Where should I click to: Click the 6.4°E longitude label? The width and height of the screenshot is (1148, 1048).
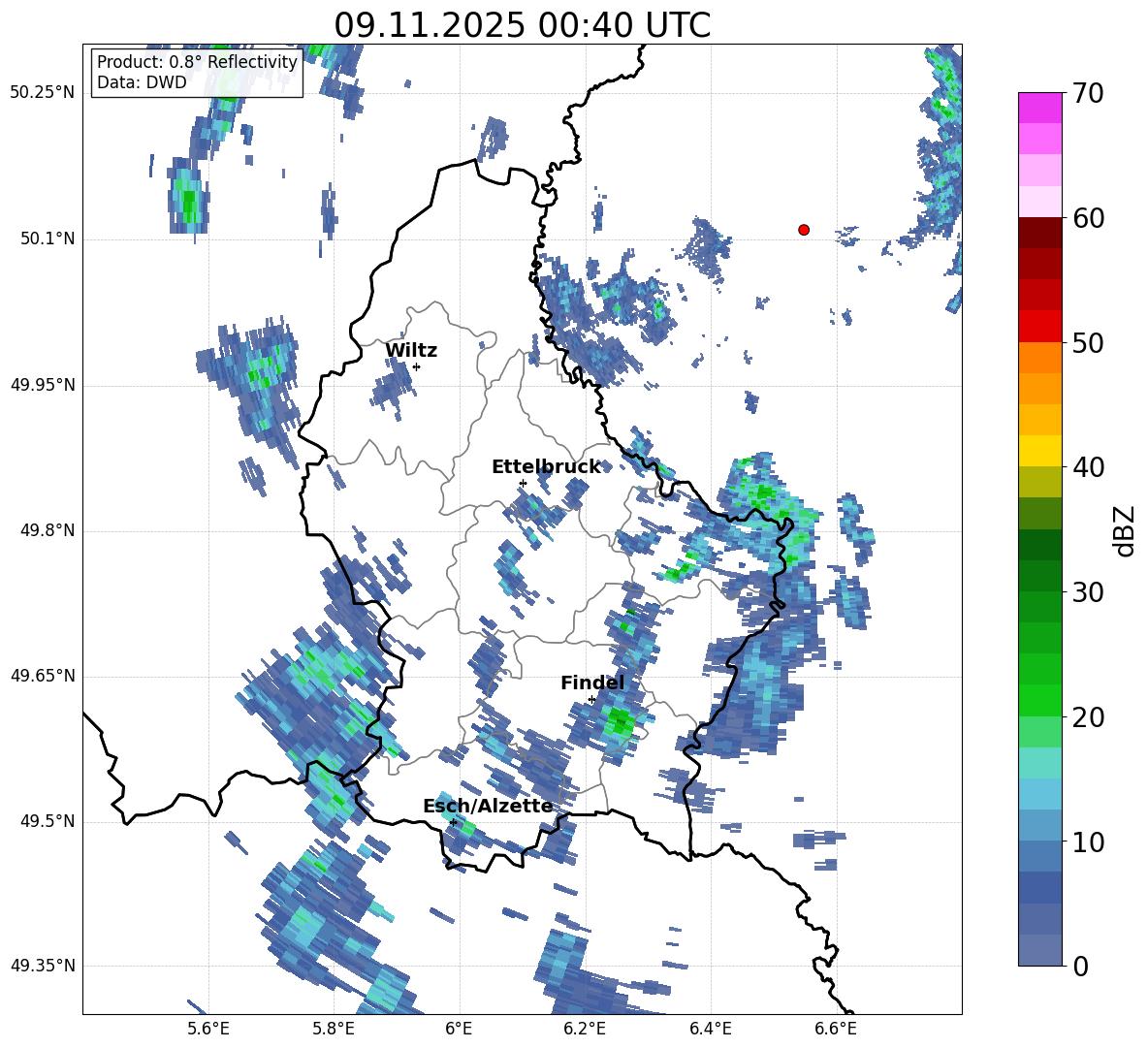pyautogui.click(x=710, y=1029)
